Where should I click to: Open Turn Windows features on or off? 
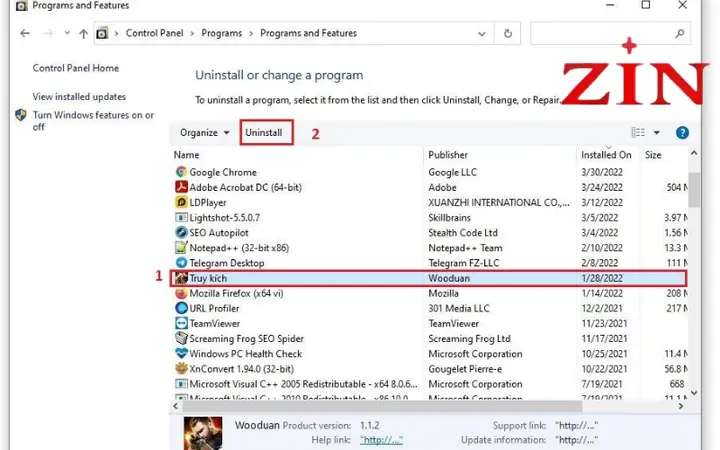tap(93, 121)
